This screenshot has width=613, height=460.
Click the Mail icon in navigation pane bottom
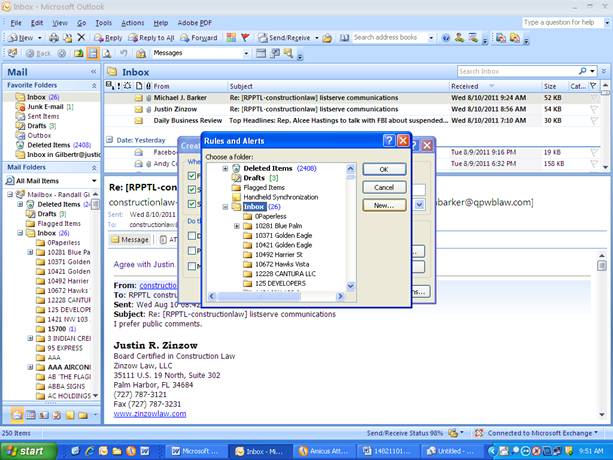pos(17,415)
